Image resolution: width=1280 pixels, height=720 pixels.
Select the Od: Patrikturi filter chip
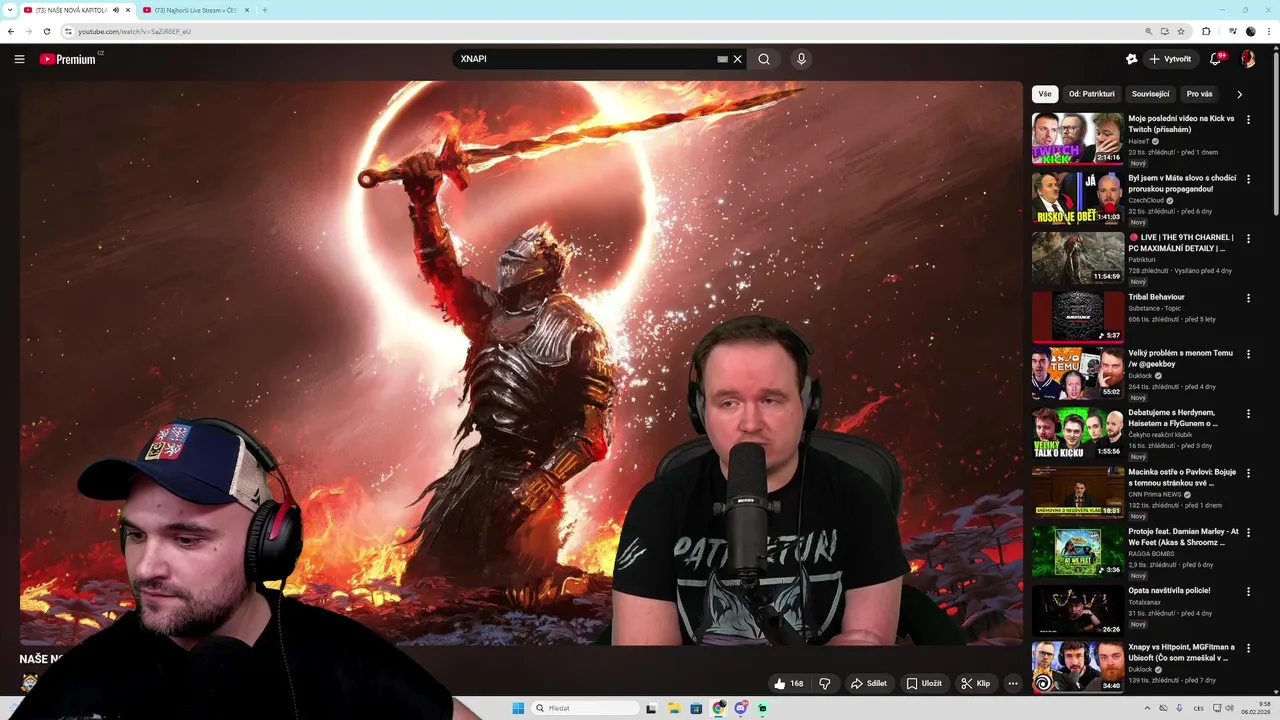point(1091,94)
